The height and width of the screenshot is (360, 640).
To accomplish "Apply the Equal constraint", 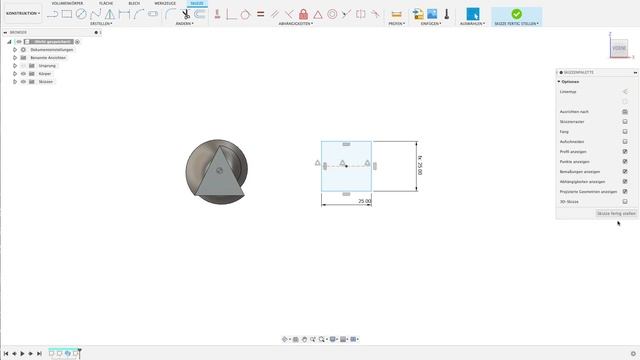I will 260,14.
